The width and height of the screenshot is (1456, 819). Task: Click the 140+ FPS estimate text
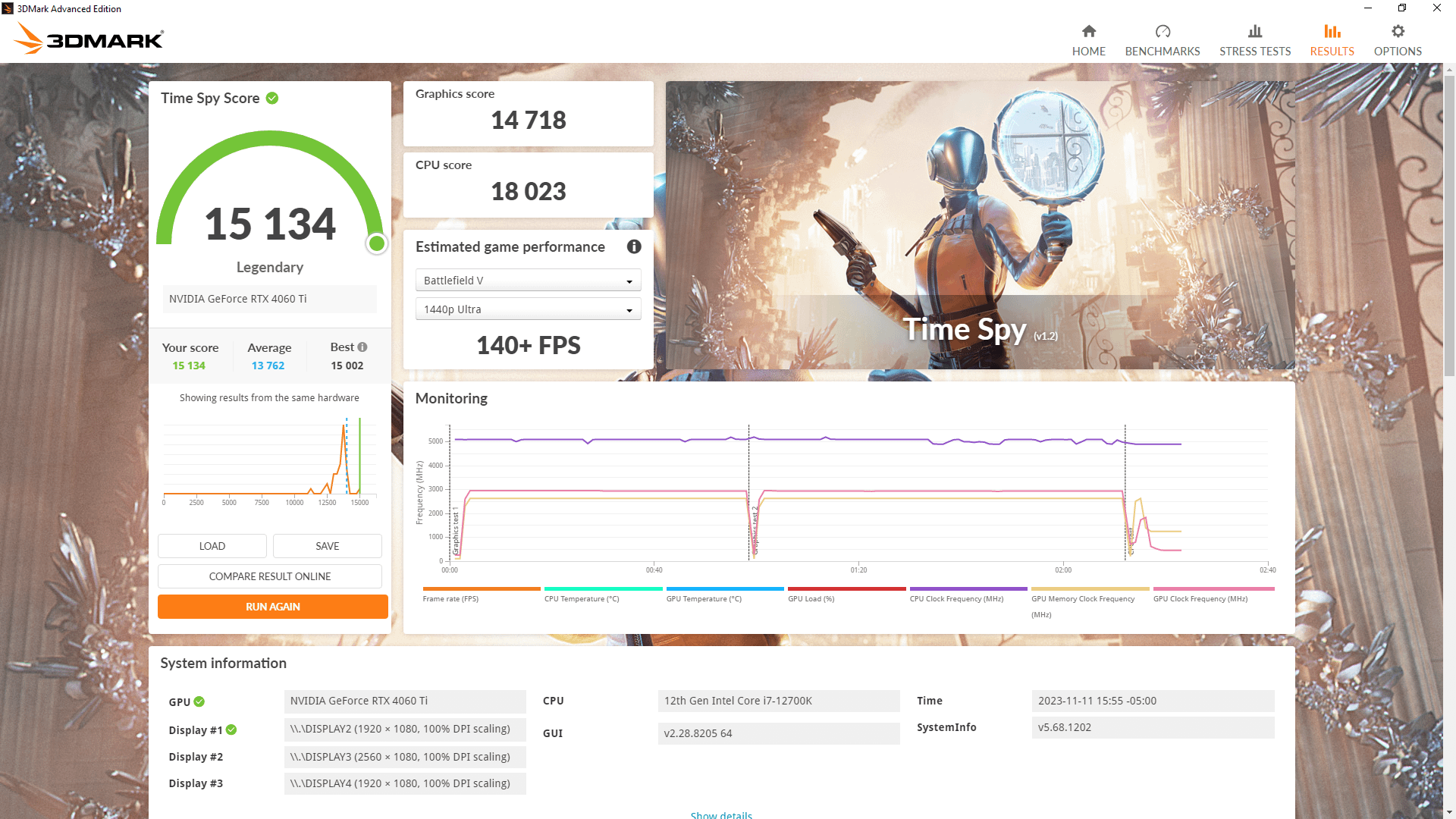(x=529, y=346)
